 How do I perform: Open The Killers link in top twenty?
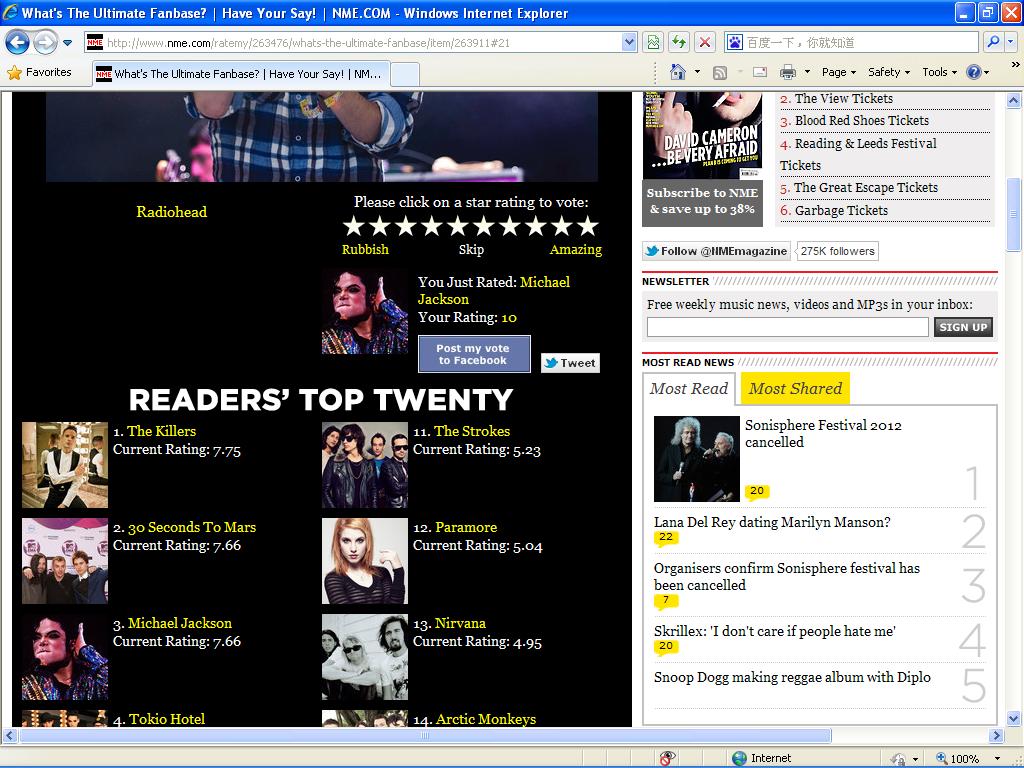[161, 431]
